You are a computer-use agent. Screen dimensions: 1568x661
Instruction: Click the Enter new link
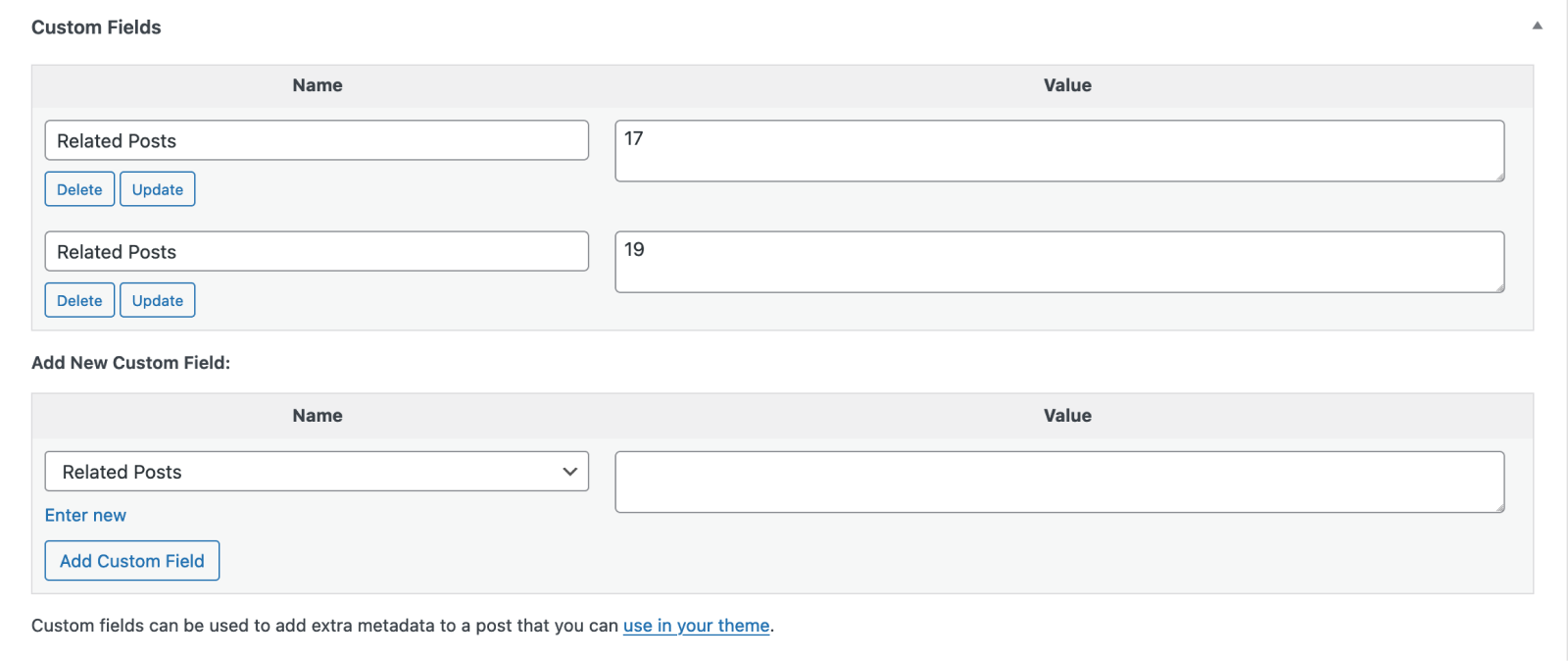85,515
